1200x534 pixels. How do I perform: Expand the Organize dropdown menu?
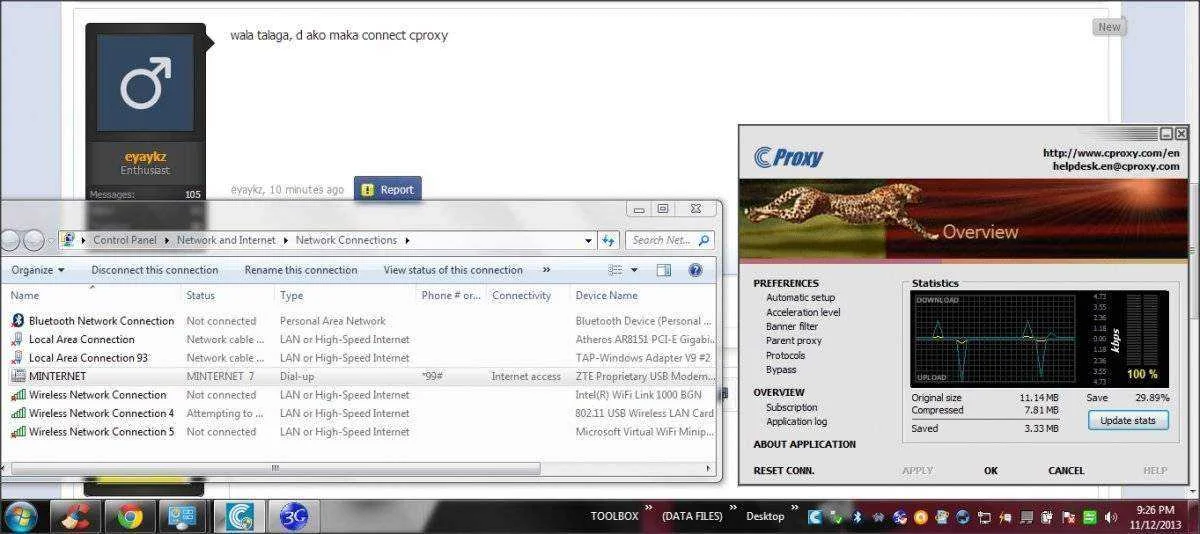click(x=38, y=270)
